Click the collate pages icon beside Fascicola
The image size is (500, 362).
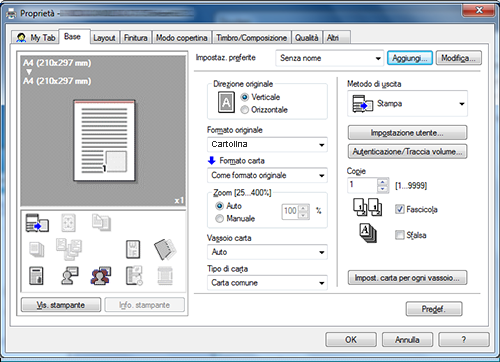pos(368,207)
